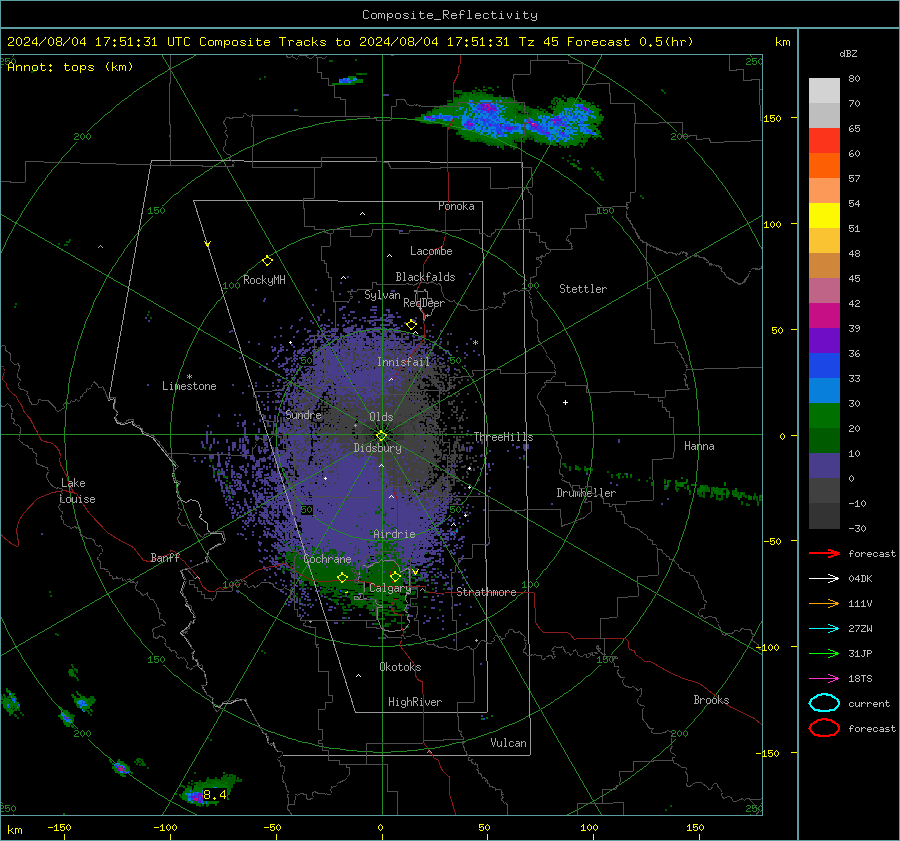Click the Hanna city label
Screen dimensions: 900x841
(x=699, y=446)
